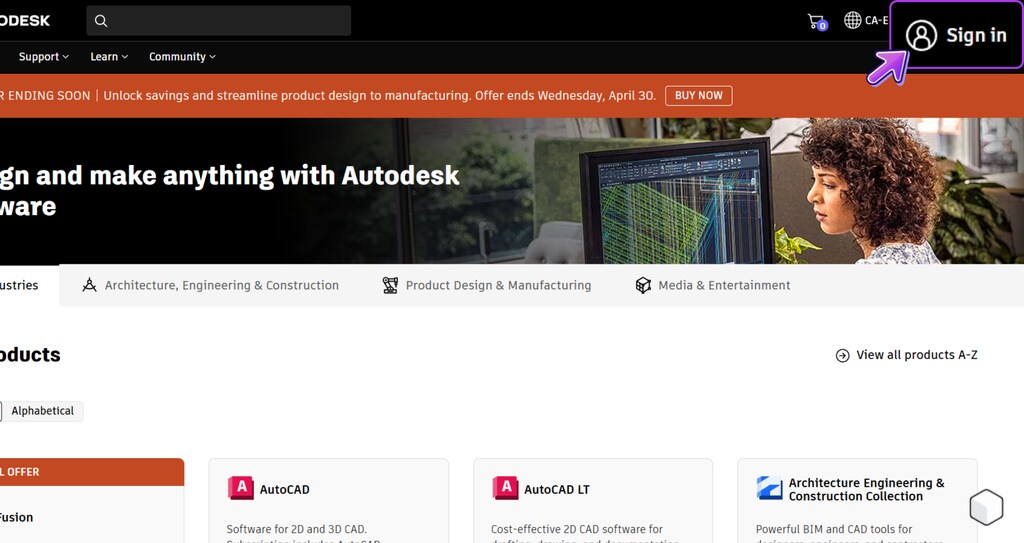The width and height of the screenshot is (1024, 543).
Task: Open Architecture, Engineering & Construction tab
Action: 210,285
